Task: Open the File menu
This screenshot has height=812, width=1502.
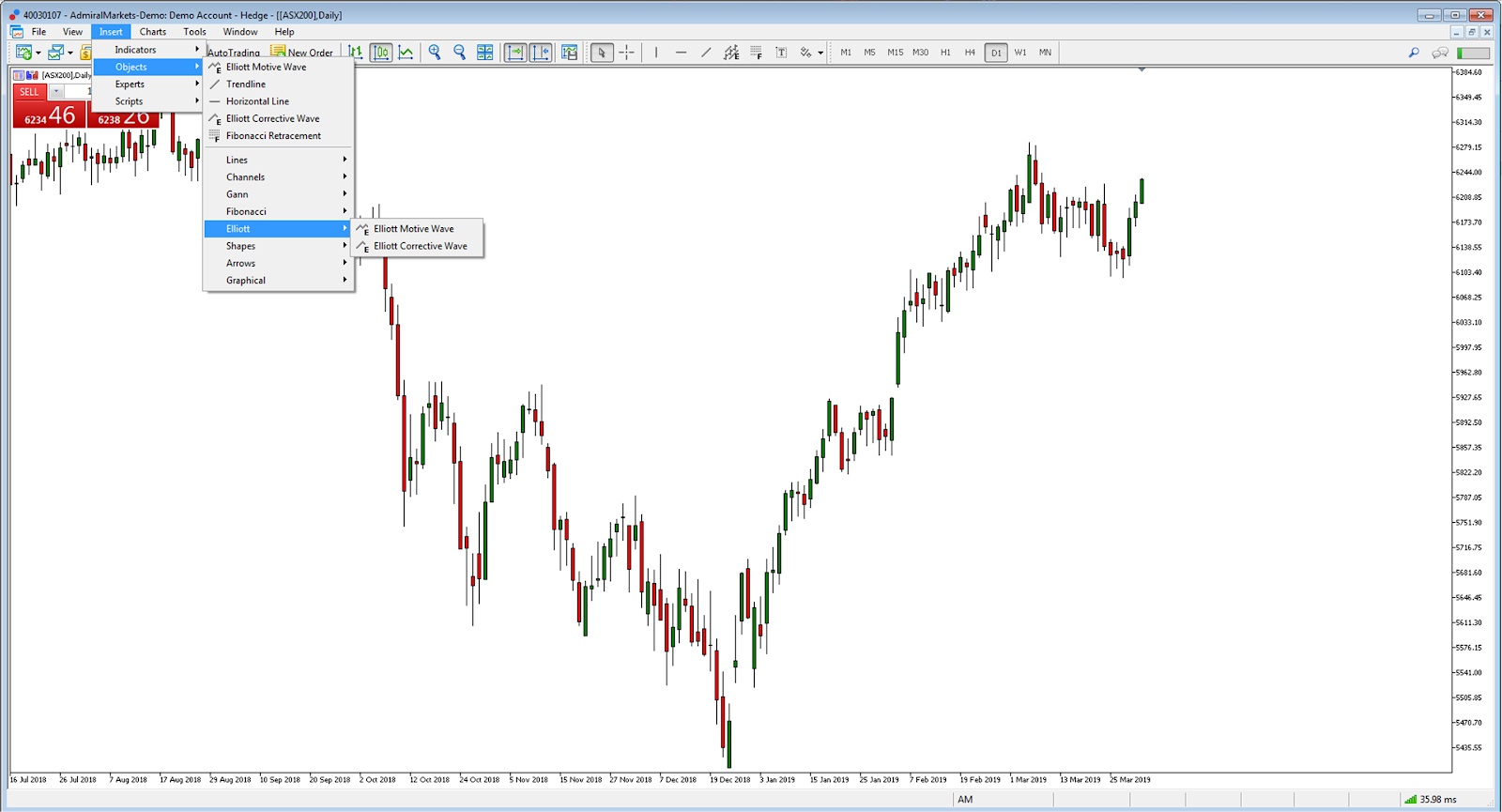Action: pyautogui.click(x=38, y=32)
